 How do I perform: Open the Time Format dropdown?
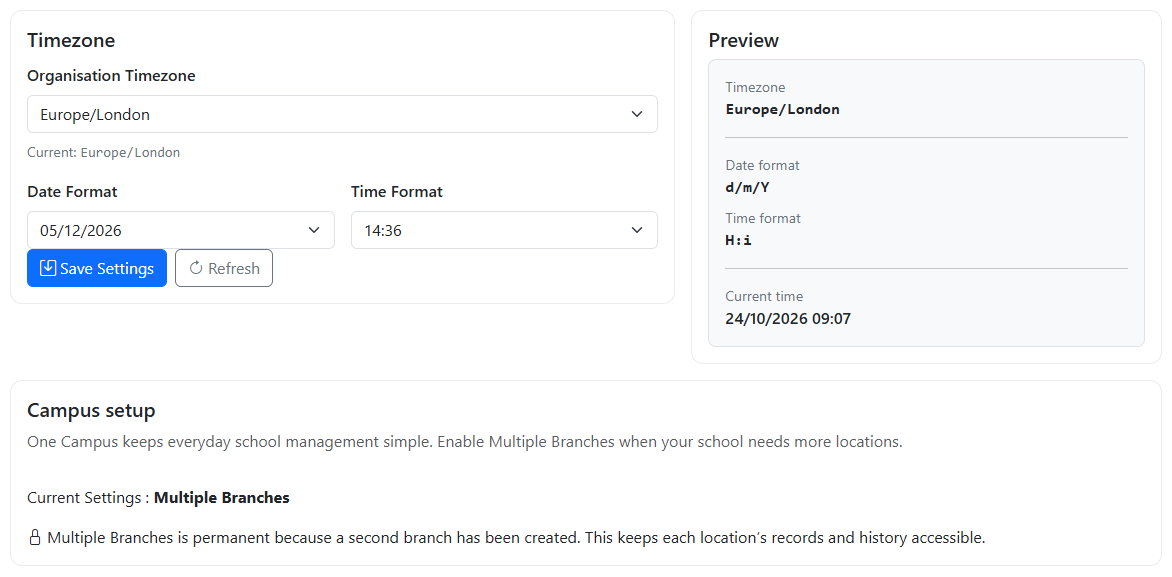505,230
